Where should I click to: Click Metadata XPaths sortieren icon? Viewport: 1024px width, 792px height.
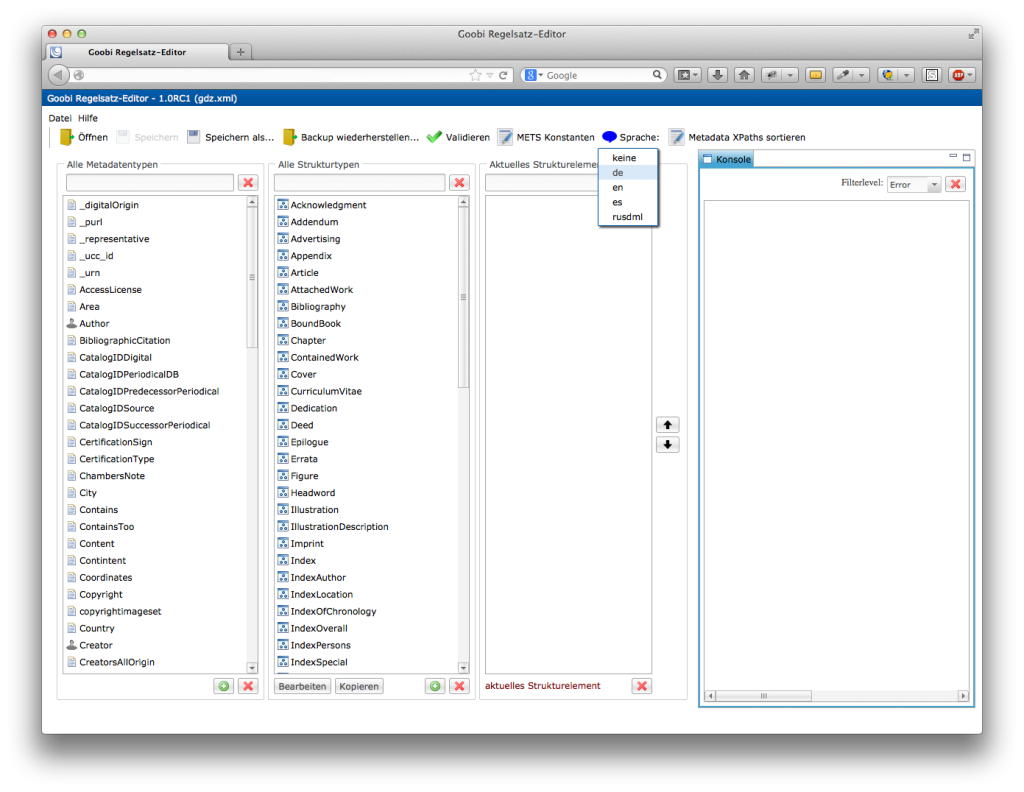[677, 137]
